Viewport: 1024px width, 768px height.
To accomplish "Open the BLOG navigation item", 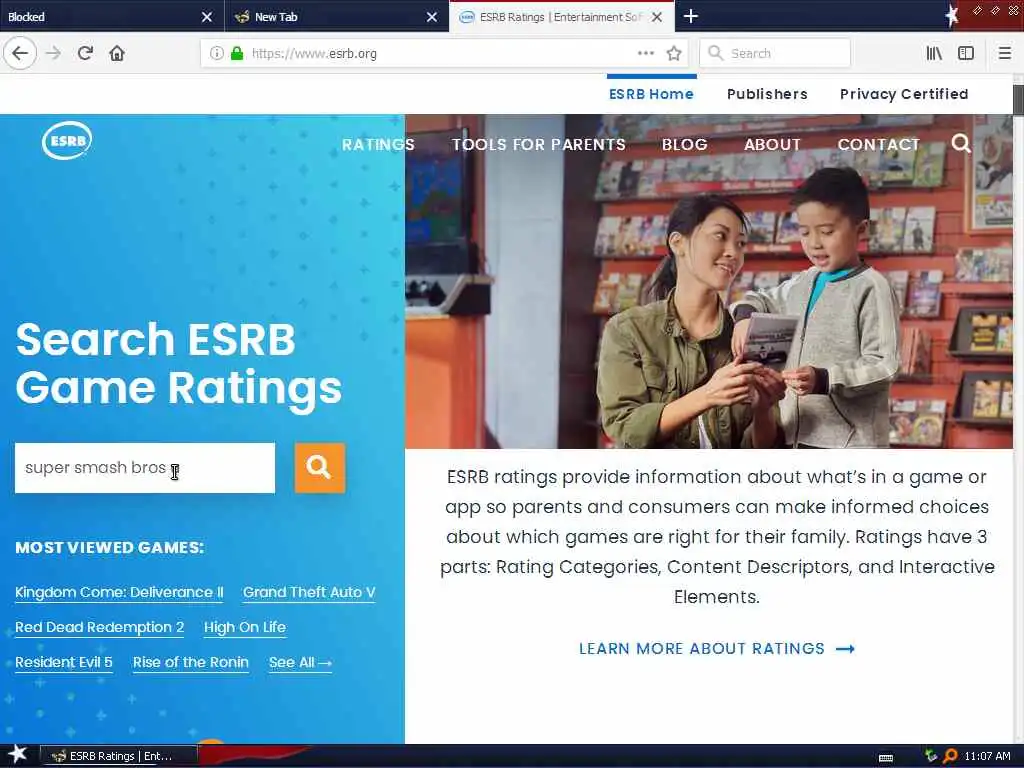I will (684, 144).
